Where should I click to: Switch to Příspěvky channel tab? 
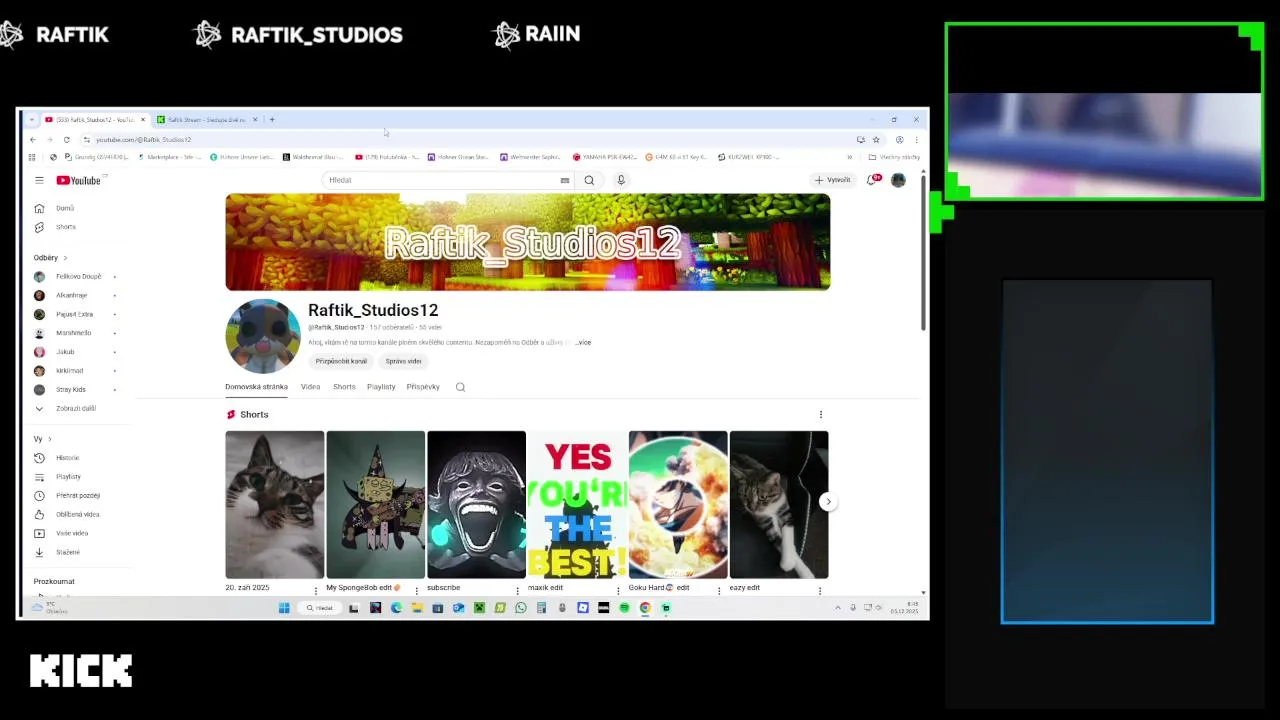coord(423,387)
